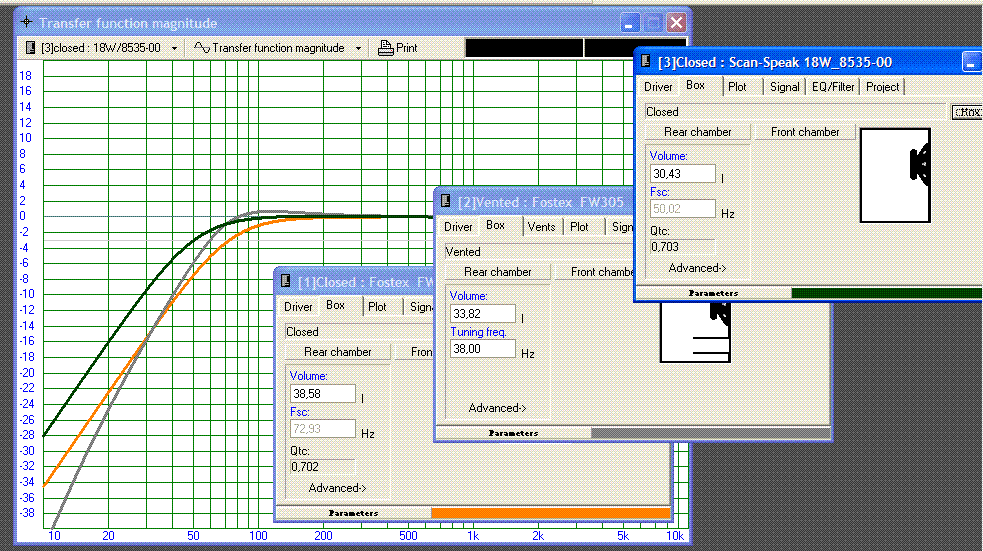Expand Advanced-> in [1]Closed Fostex window
The width and height of the screenshot is (983, 551).
(x=337, y=488)
